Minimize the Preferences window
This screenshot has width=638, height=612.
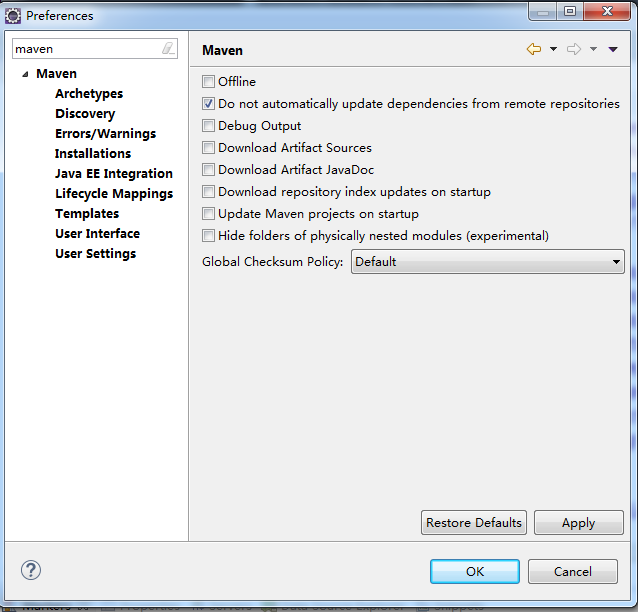(x=542, y=12)
